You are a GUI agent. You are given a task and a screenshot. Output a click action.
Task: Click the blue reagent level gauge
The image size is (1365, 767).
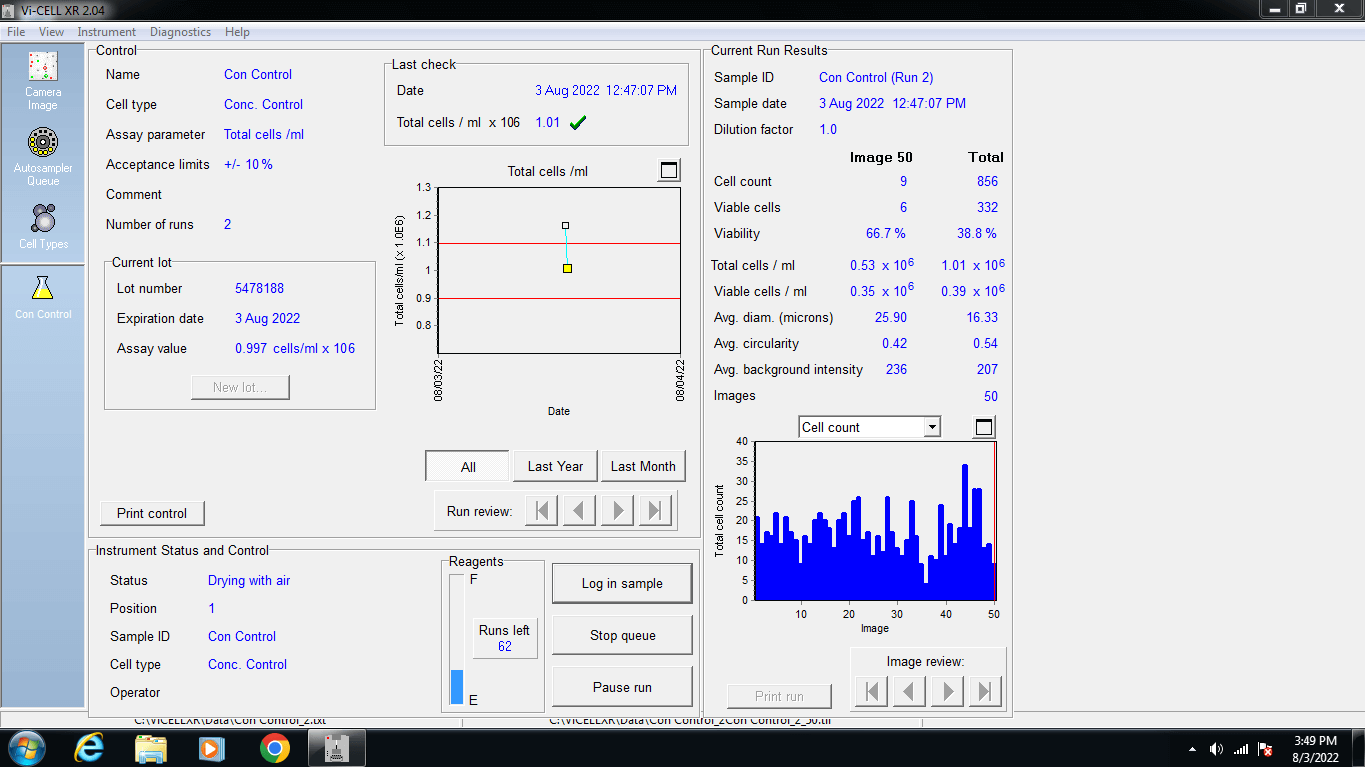pyautogui.click(x=458, y=687)
